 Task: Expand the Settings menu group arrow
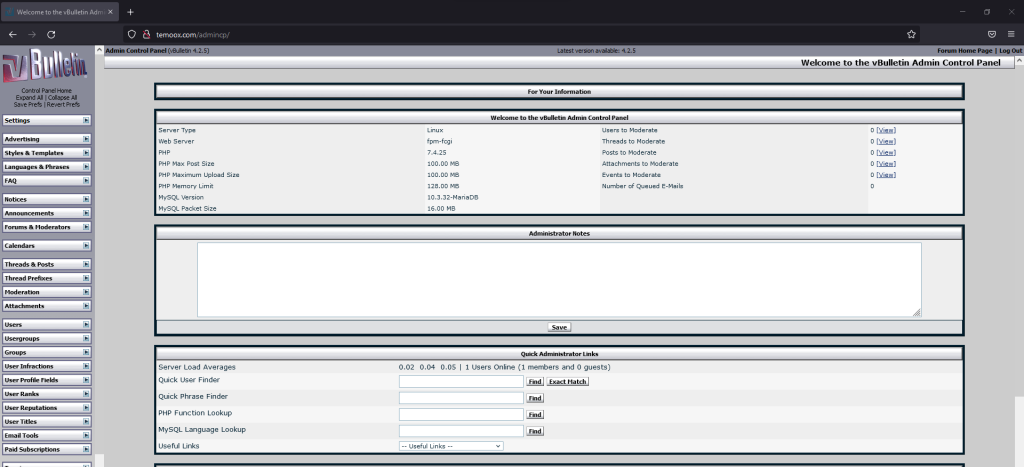pyautogui.click(x=87, y=120)
